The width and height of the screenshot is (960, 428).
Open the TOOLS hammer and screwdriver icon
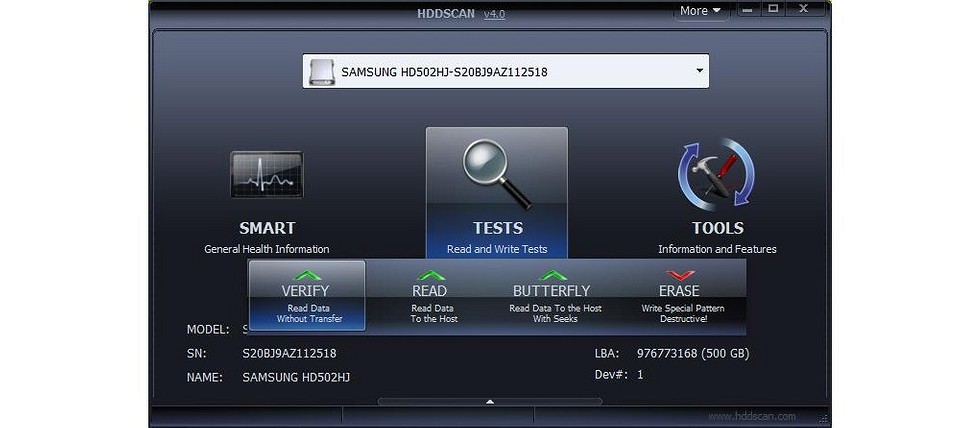point(716,174)
